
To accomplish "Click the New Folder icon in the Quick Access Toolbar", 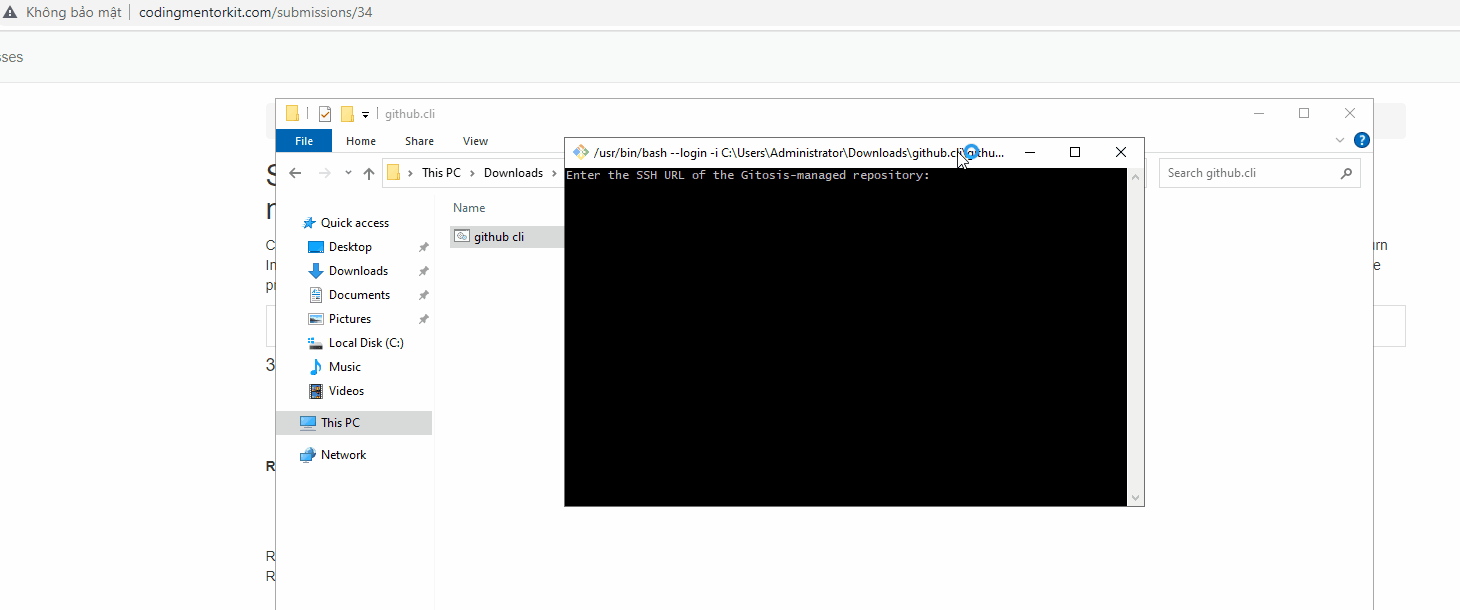I will pos(346,113).
